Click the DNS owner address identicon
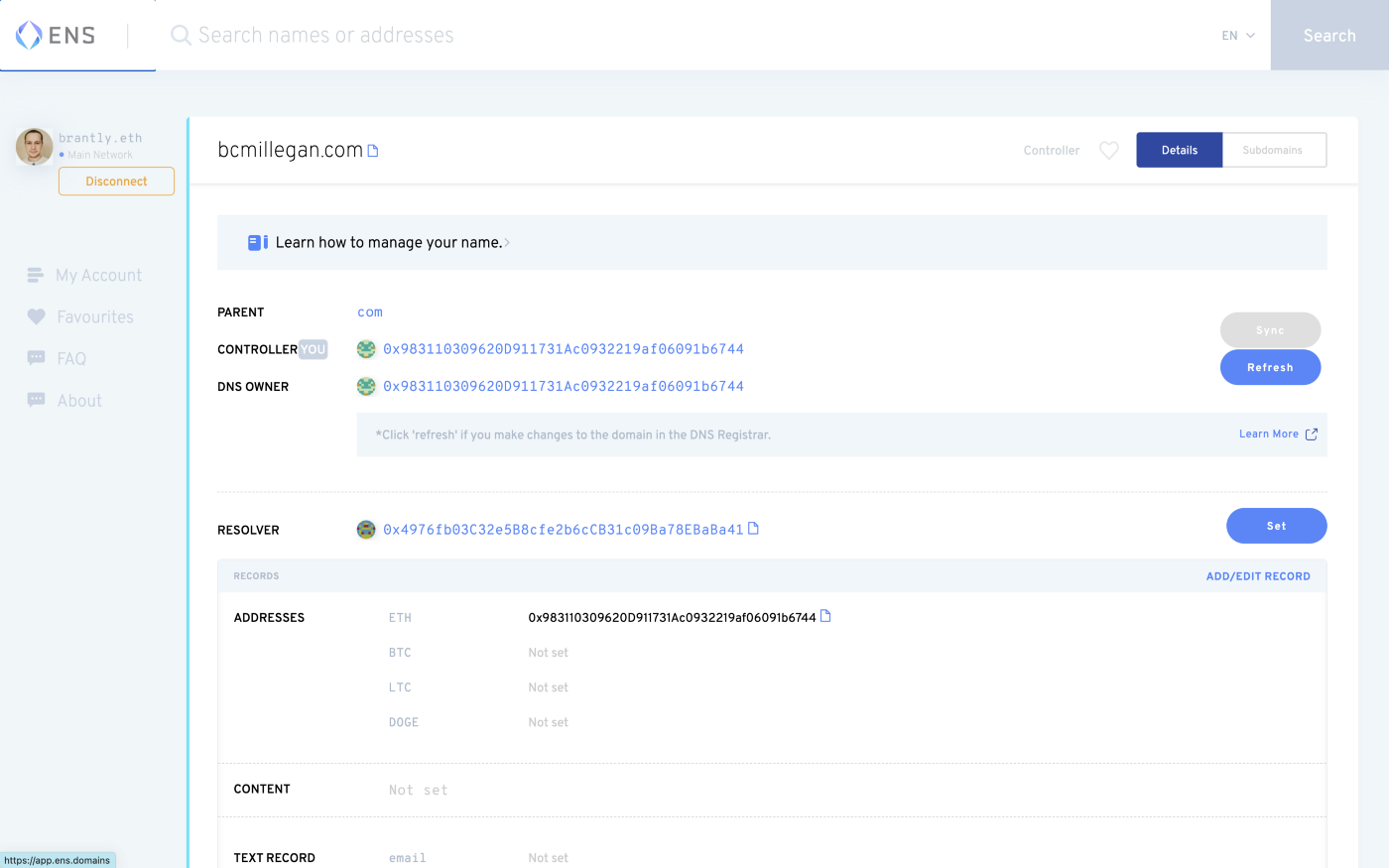1389x868 pixels. 366,387
